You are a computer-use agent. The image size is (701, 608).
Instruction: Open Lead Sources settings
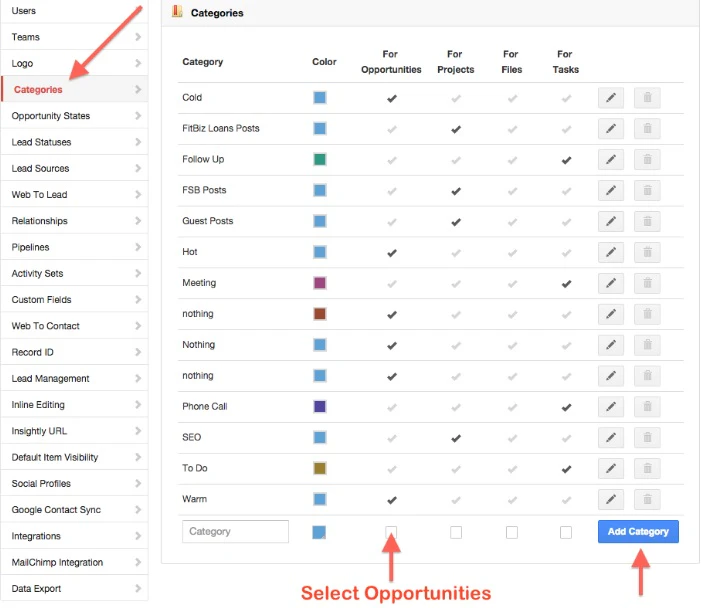74,168
